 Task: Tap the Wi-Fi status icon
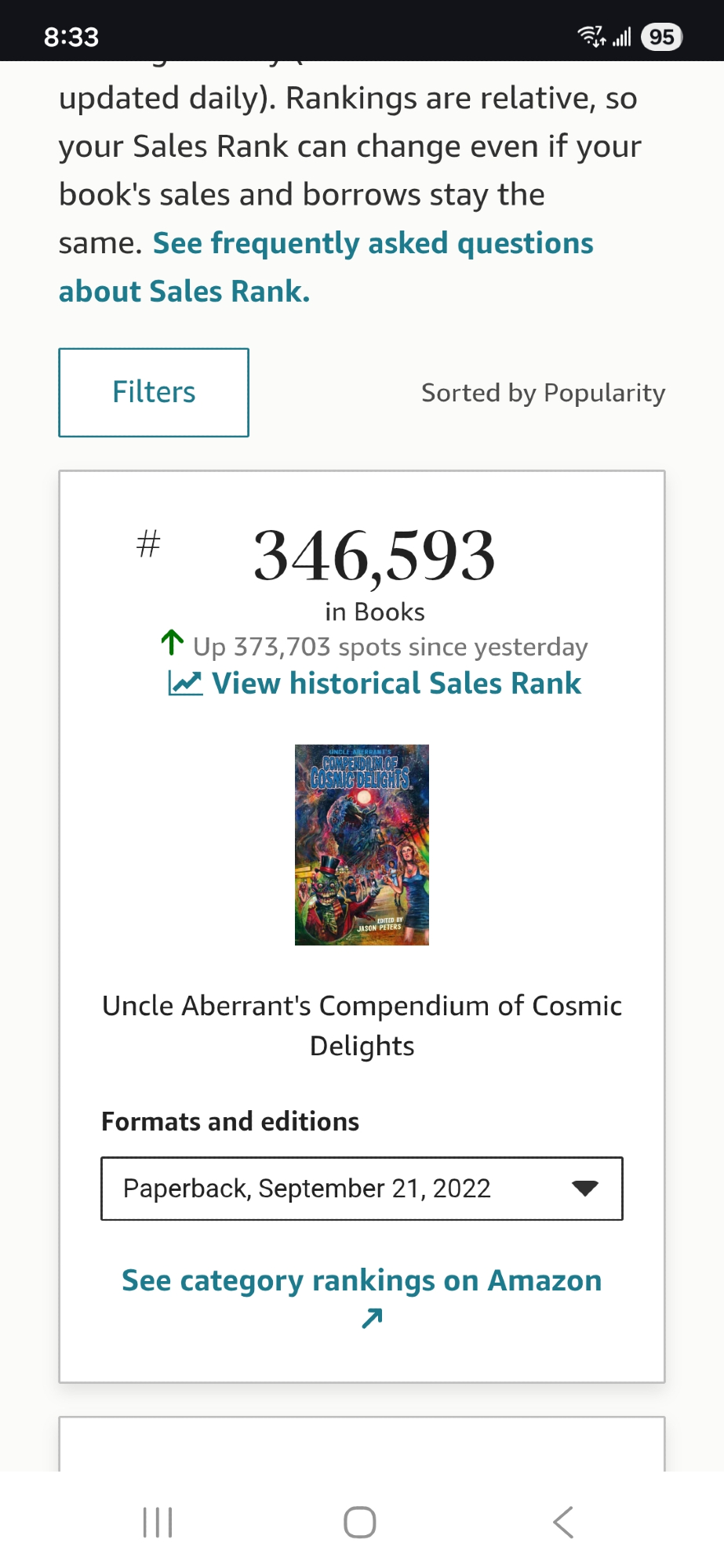click(591, 36)
